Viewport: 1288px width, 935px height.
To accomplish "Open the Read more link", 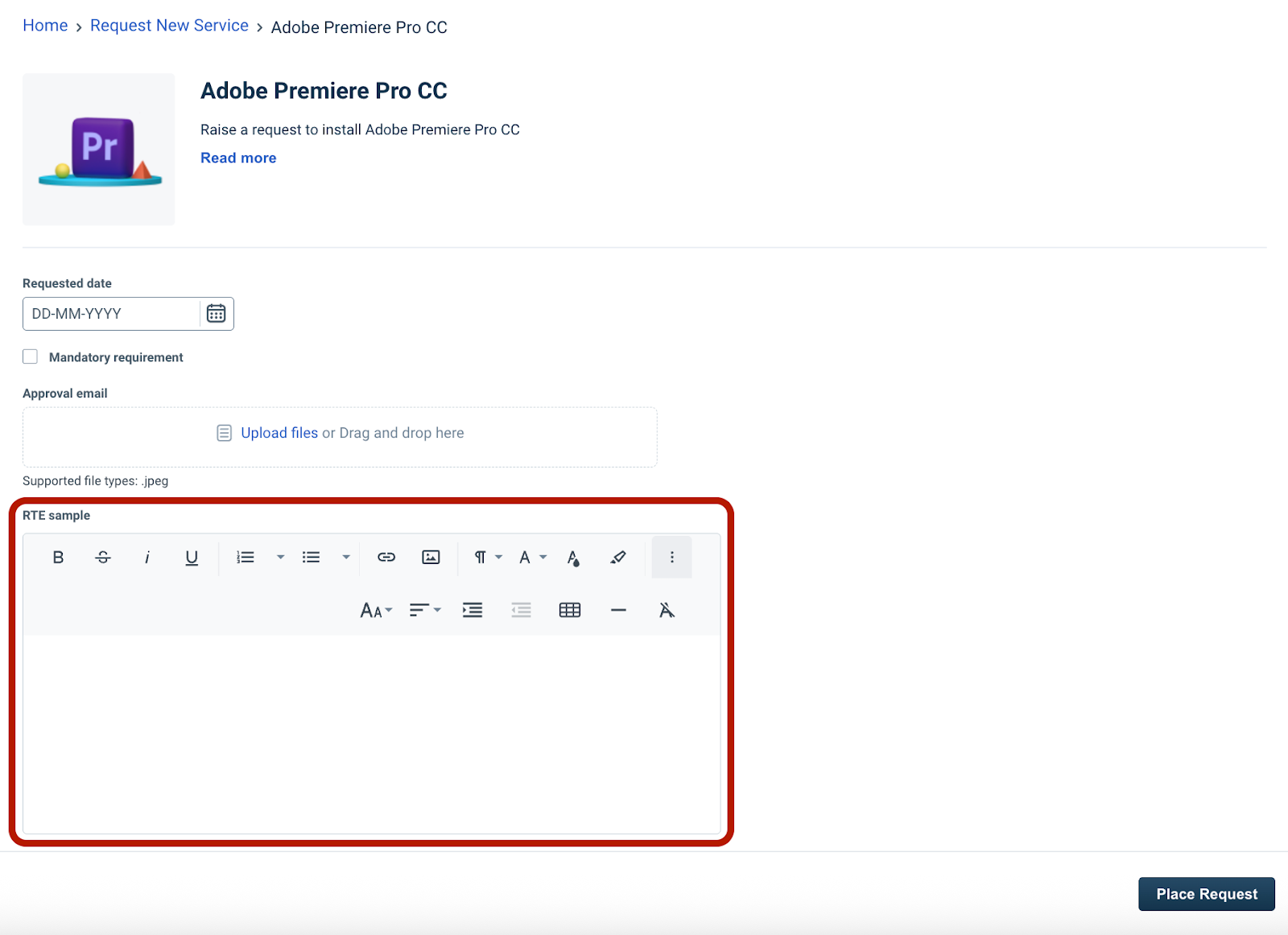I will [x=238, y=158].
